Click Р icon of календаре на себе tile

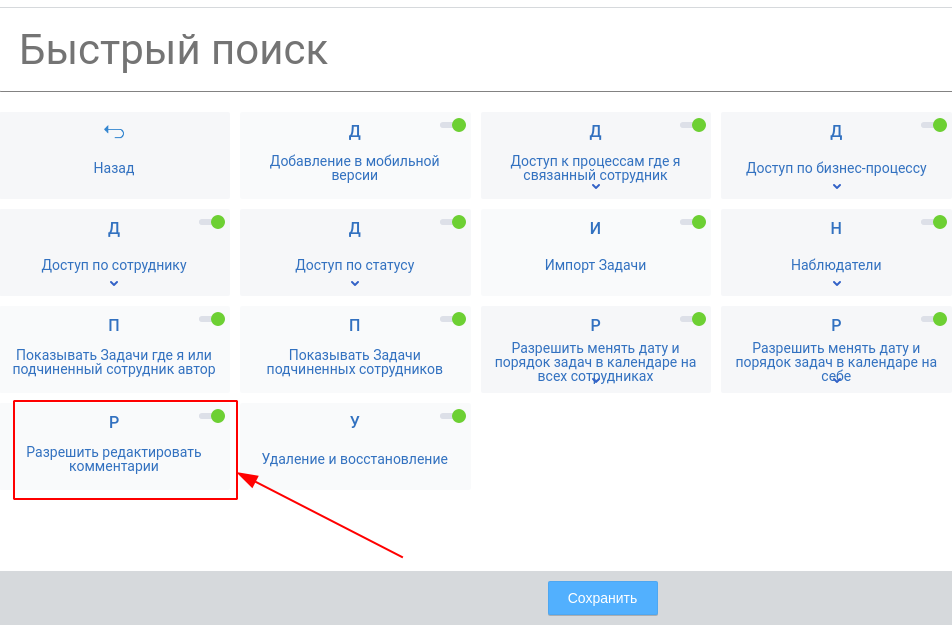click(x=836, y=326)
